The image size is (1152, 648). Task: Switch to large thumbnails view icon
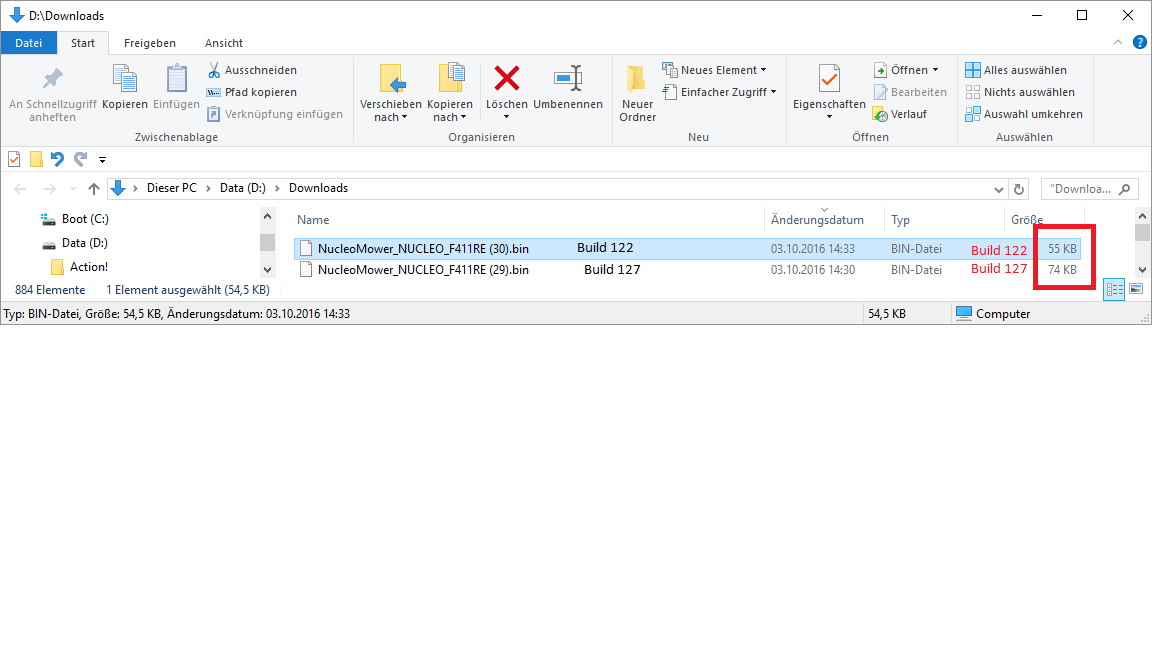1136,289
